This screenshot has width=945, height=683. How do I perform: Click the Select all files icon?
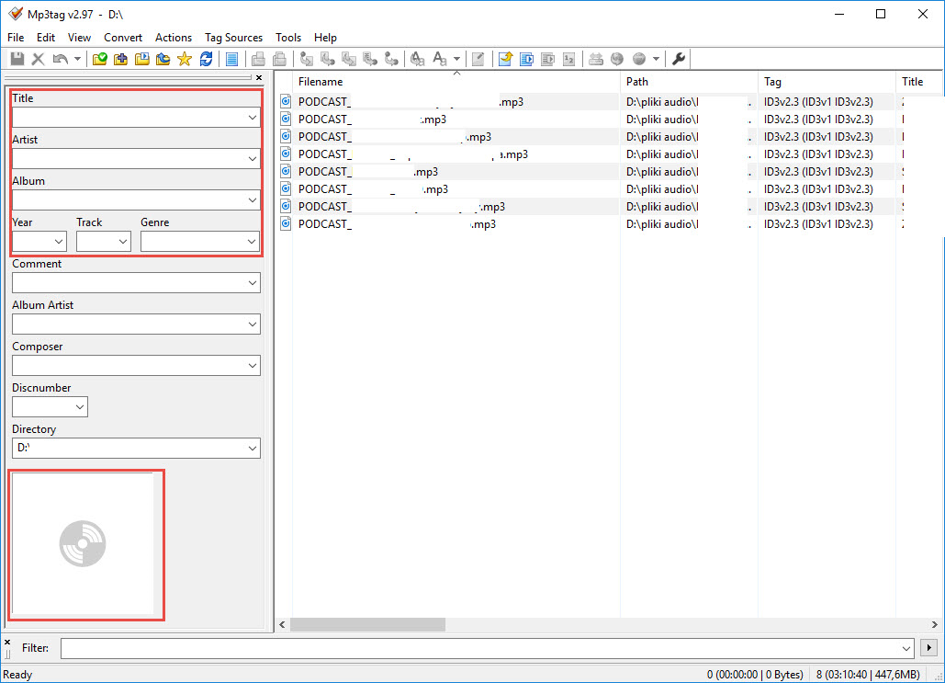pos(232,59)
